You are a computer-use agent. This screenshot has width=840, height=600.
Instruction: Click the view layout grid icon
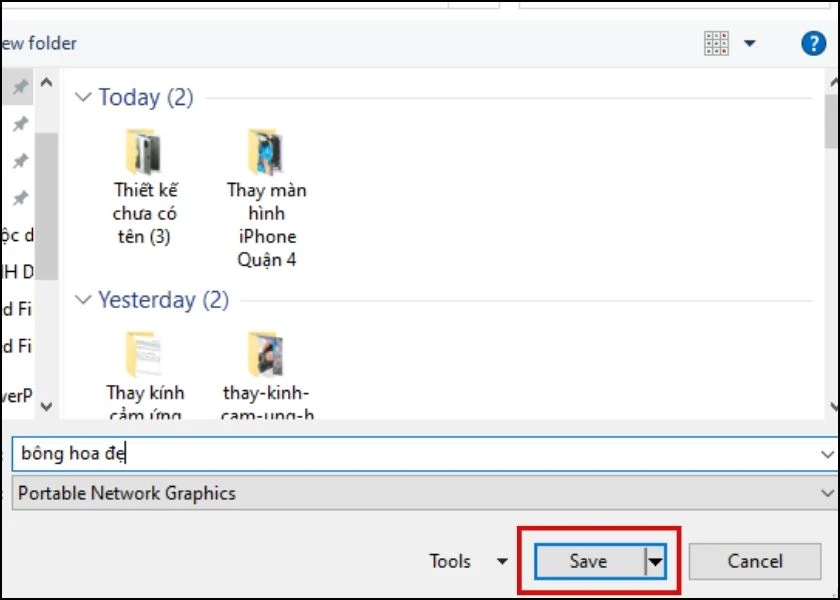click(716, 43)
